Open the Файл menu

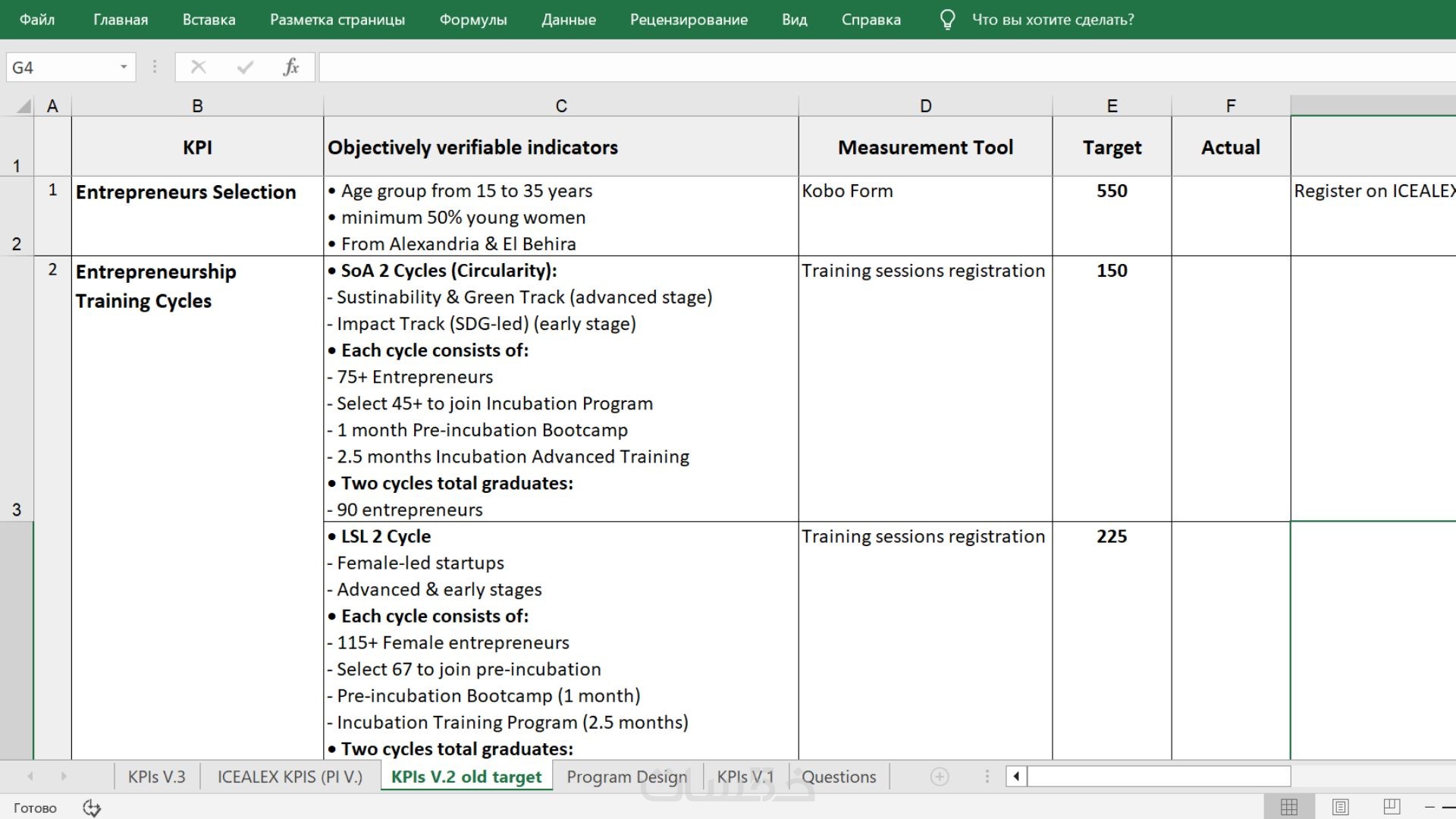coord(36,20)
